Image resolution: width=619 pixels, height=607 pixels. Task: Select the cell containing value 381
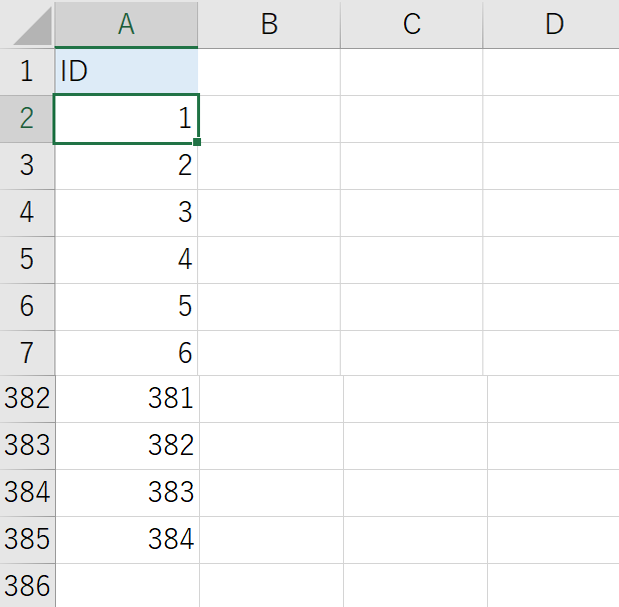pyautogui.click(x=128, y=399)
